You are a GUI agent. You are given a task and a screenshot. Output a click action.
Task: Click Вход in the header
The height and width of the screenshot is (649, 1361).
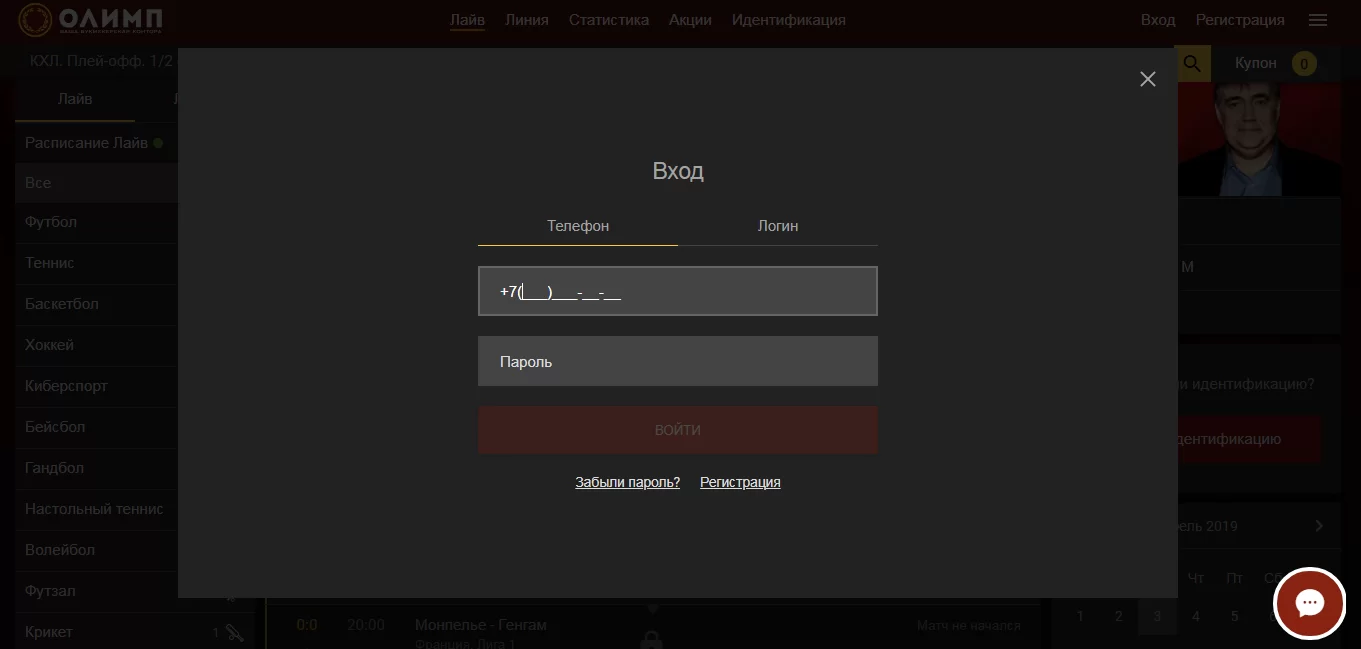[1158, 20]
